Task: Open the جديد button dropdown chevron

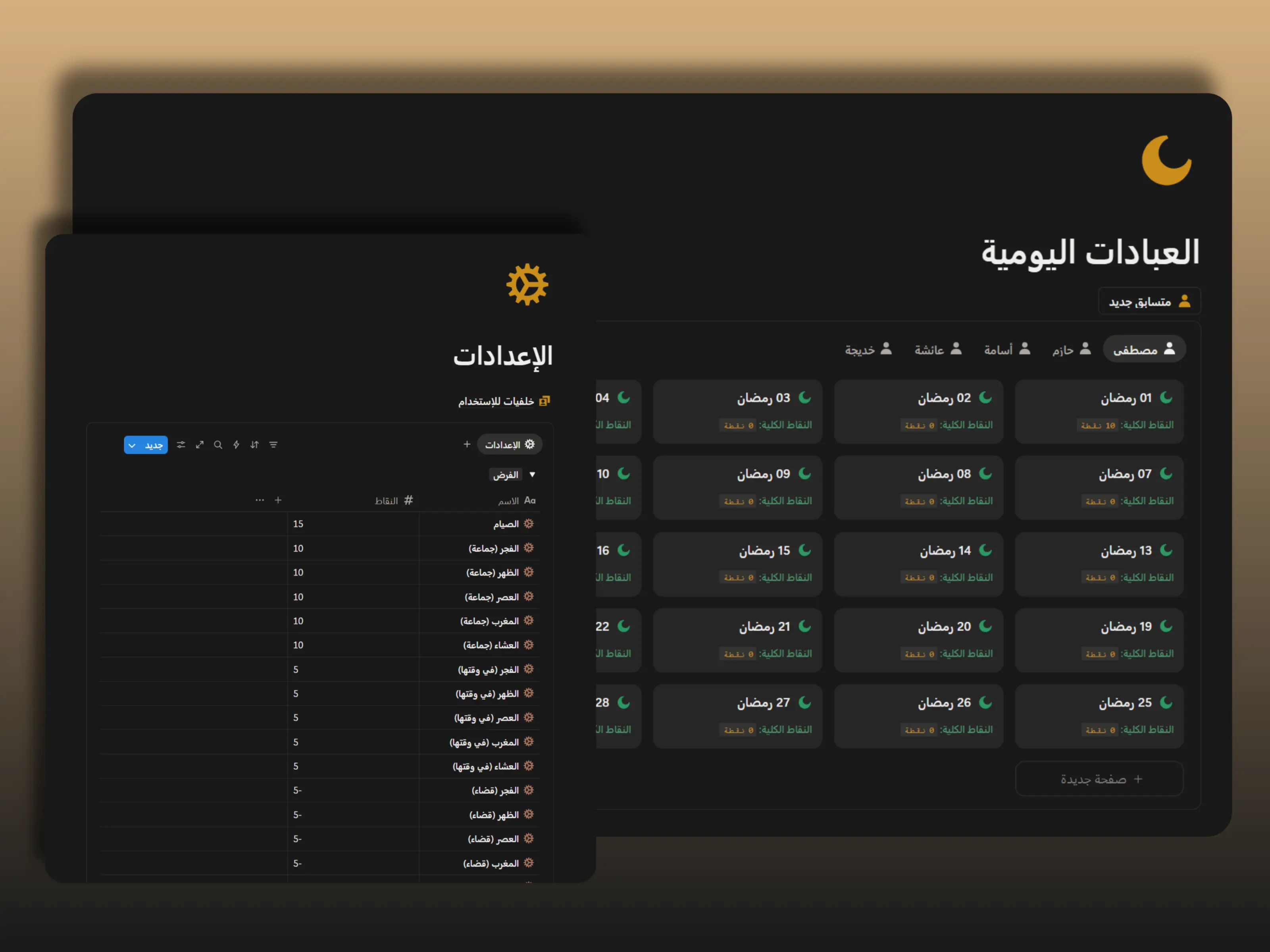Action: 132,445
